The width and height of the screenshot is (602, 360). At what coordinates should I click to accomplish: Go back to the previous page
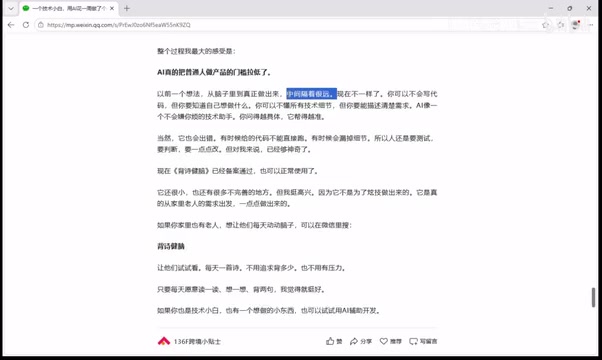[x=11, y=25]
